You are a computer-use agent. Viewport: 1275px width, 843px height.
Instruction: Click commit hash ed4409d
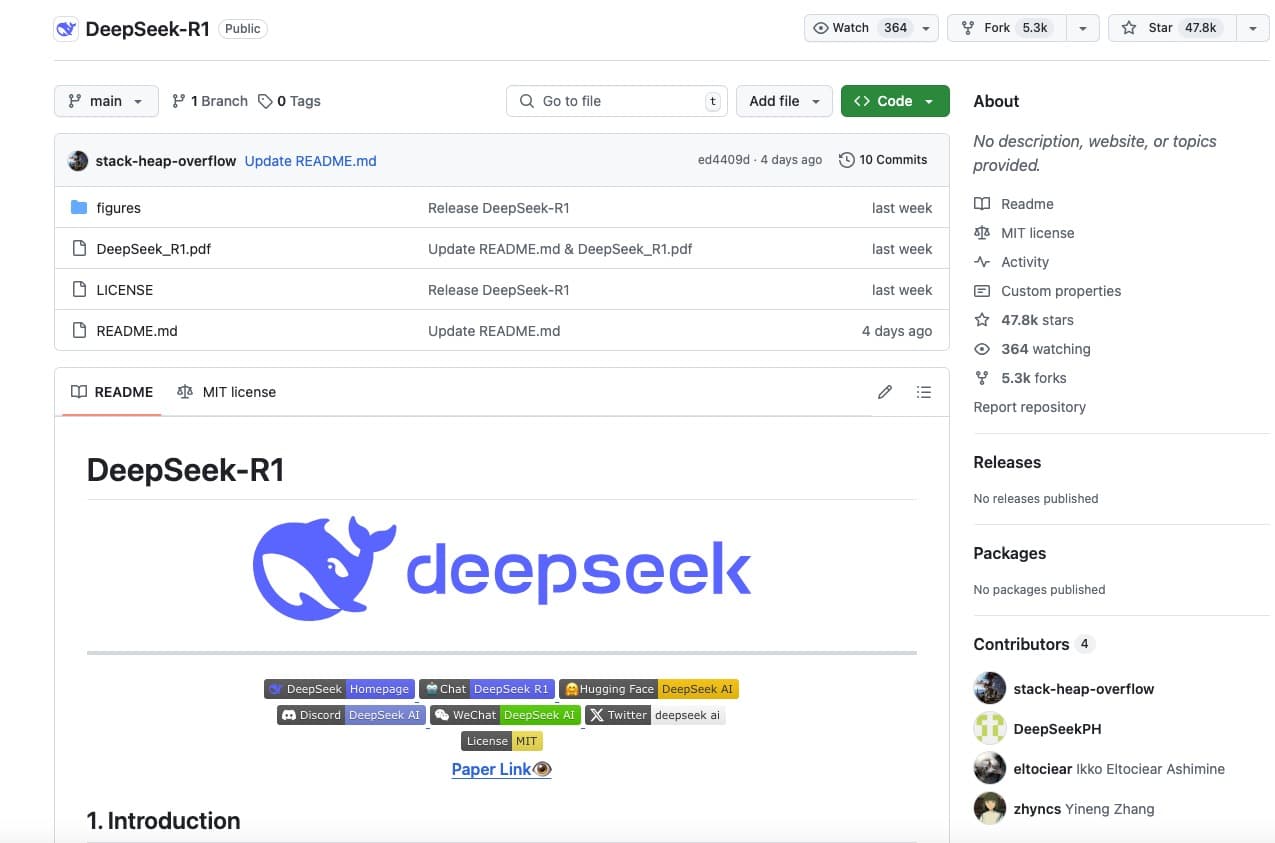[723, 160]
